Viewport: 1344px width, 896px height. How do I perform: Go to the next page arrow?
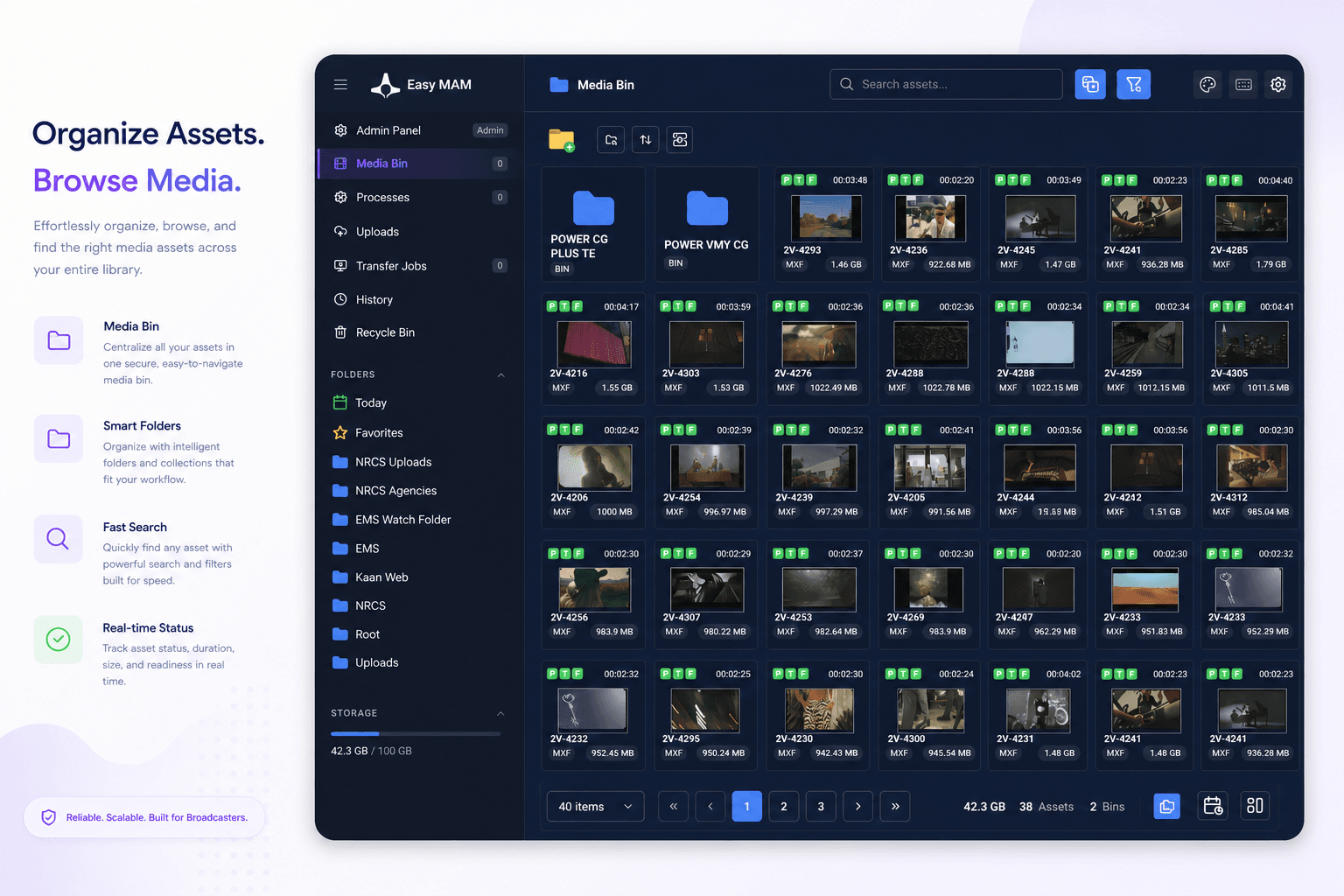(858, 807)
